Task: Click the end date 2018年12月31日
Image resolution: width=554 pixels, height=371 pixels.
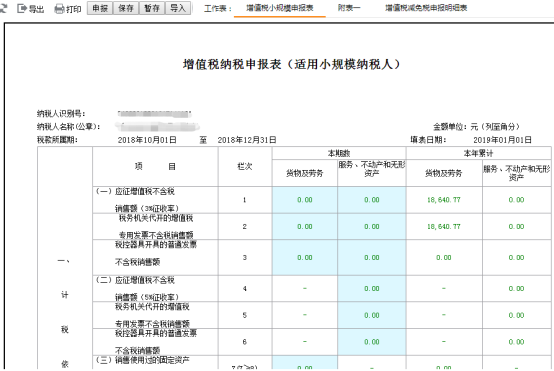Action: click(x=247, y=140)
